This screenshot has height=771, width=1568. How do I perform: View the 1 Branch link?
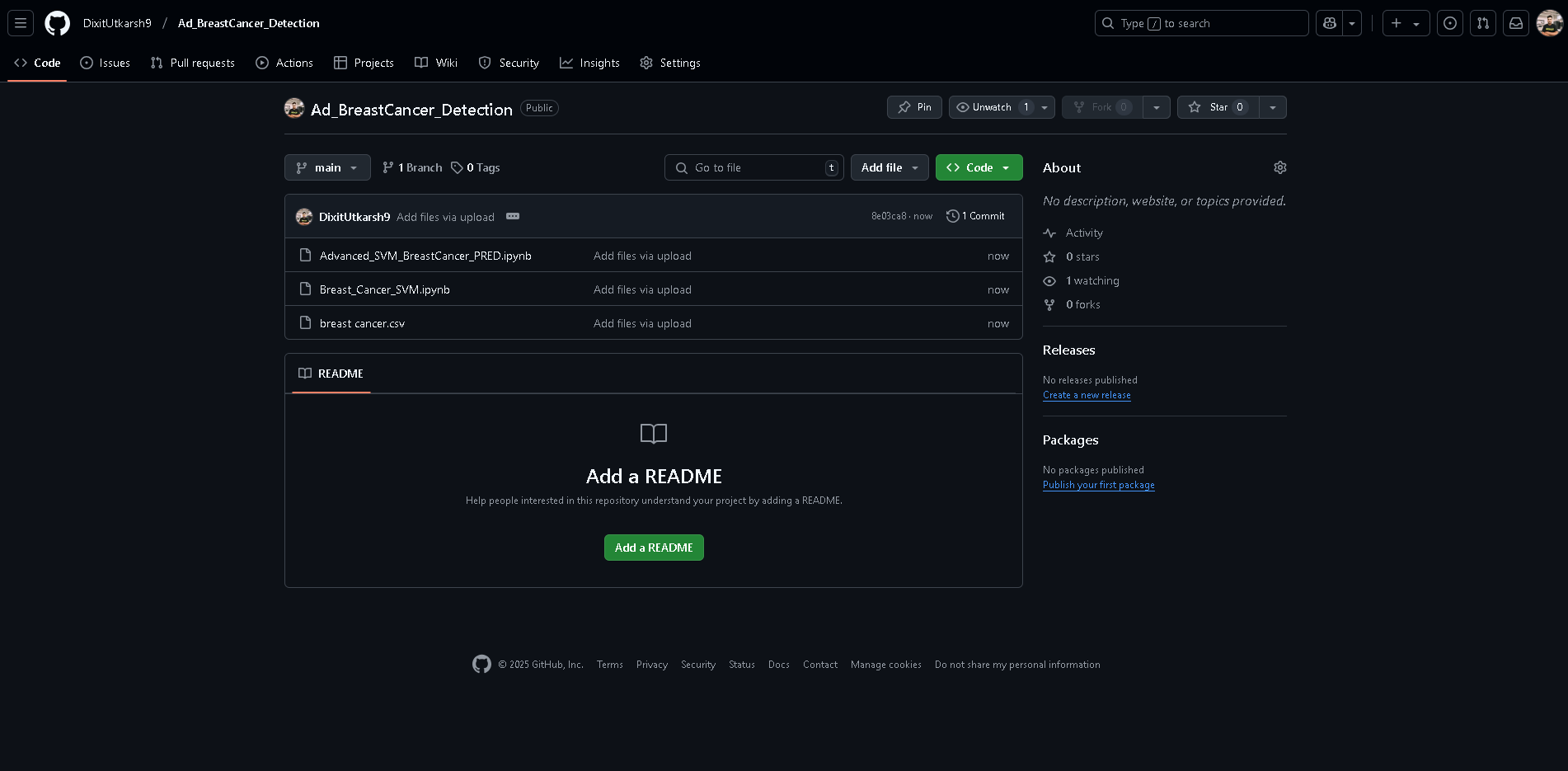(412, 167)
